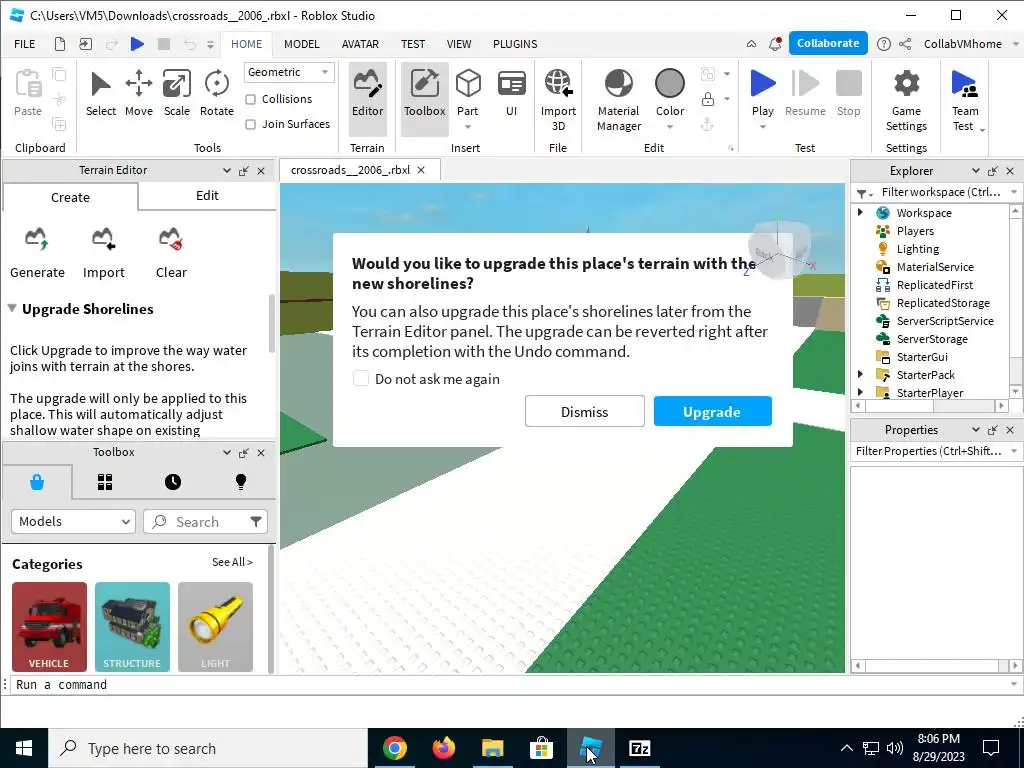
Task: Click the Collaborate button
Action: point(827,43)
